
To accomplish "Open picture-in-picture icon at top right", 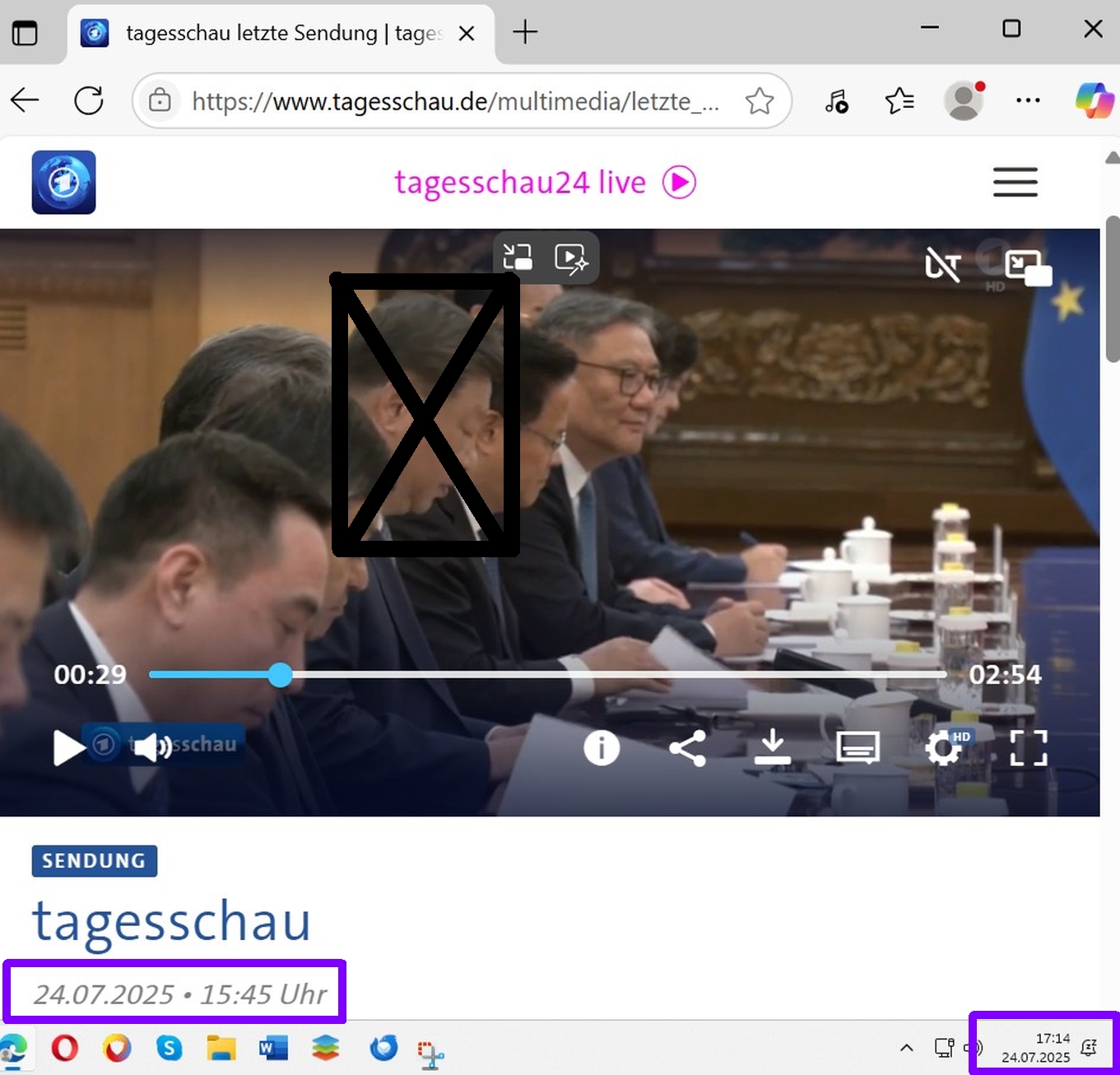I will [x=1027, y=267].
